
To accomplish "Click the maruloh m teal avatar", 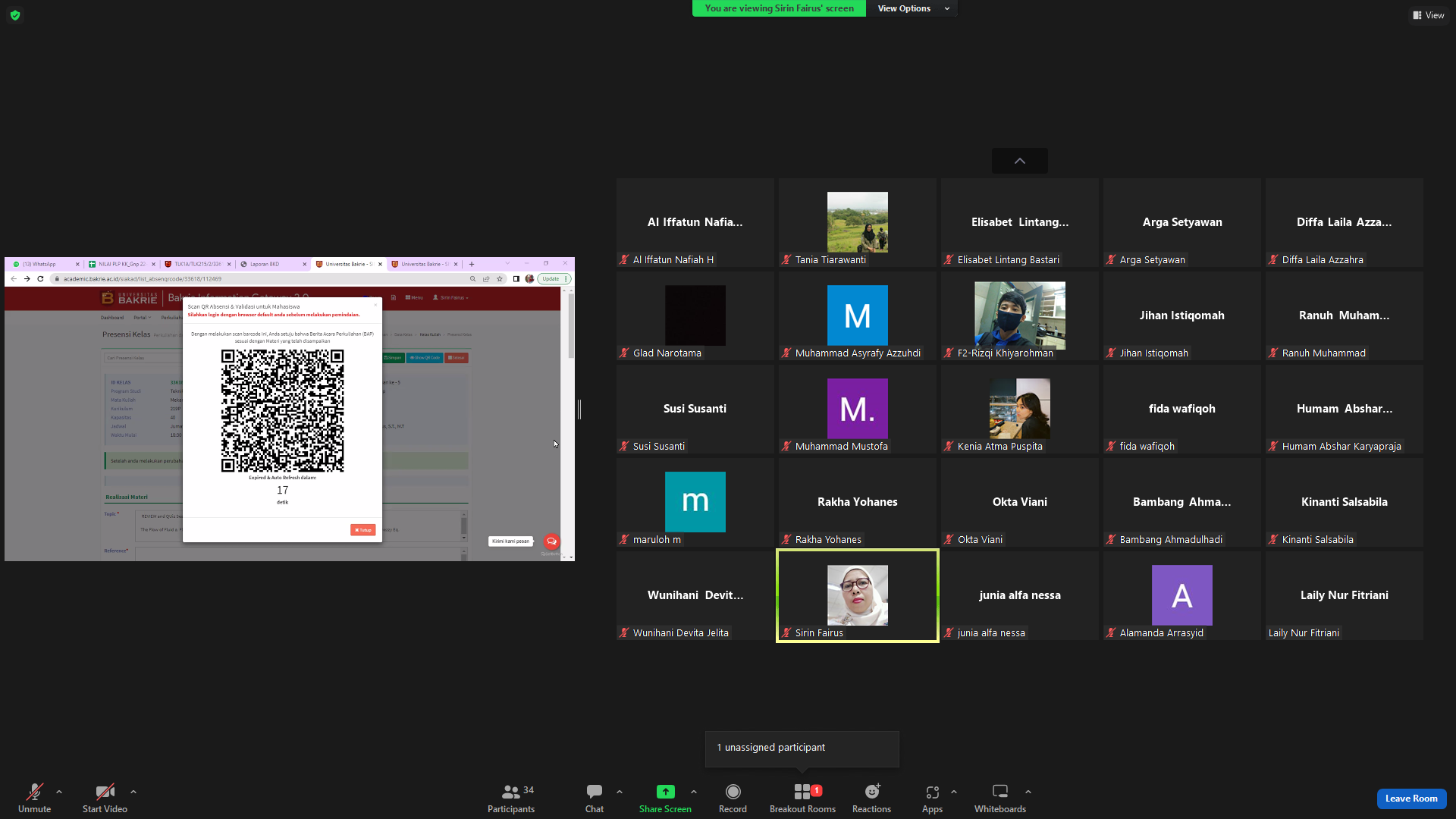I will coord(695,502).
